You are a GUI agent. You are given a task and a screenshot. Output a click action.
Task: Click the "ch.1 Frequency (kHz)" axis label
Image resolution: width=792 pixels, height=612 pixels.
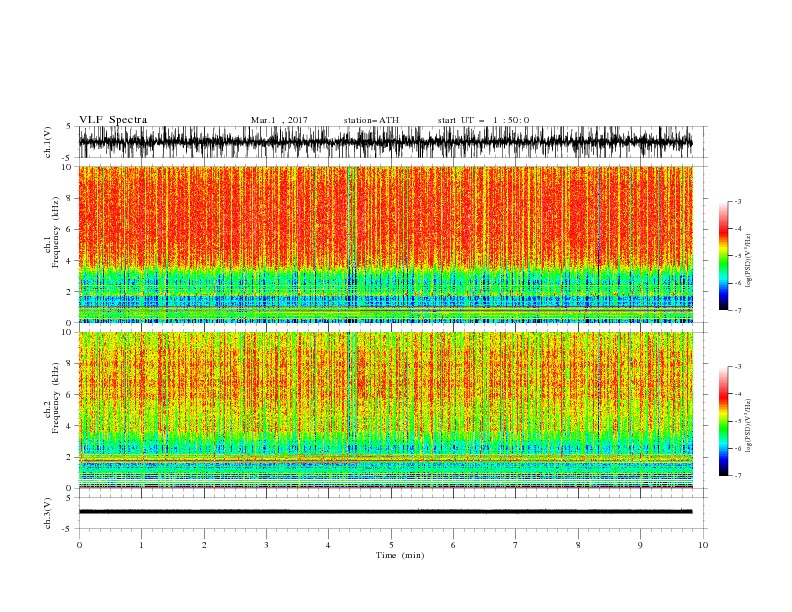pos(53,232)
